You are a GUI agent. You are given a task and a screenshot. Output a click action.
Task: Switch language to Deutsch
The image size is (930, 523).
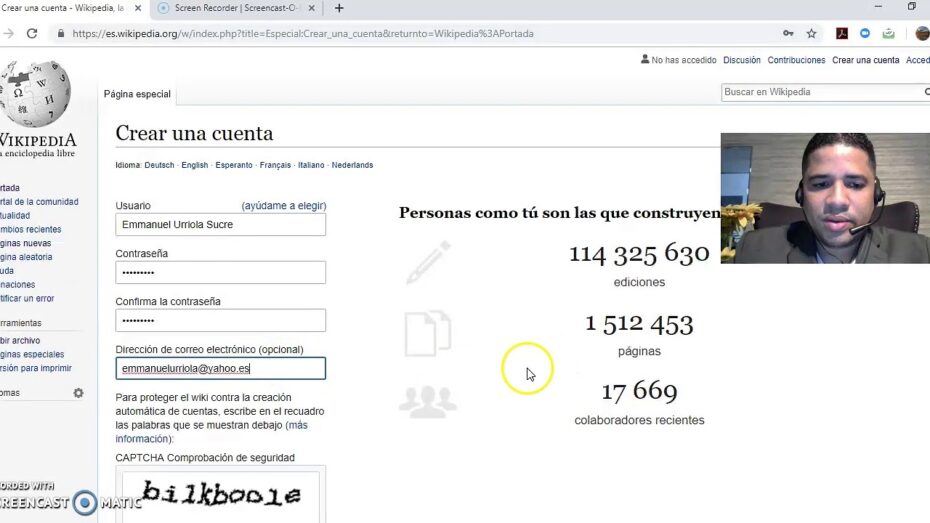tap(160, 165)
